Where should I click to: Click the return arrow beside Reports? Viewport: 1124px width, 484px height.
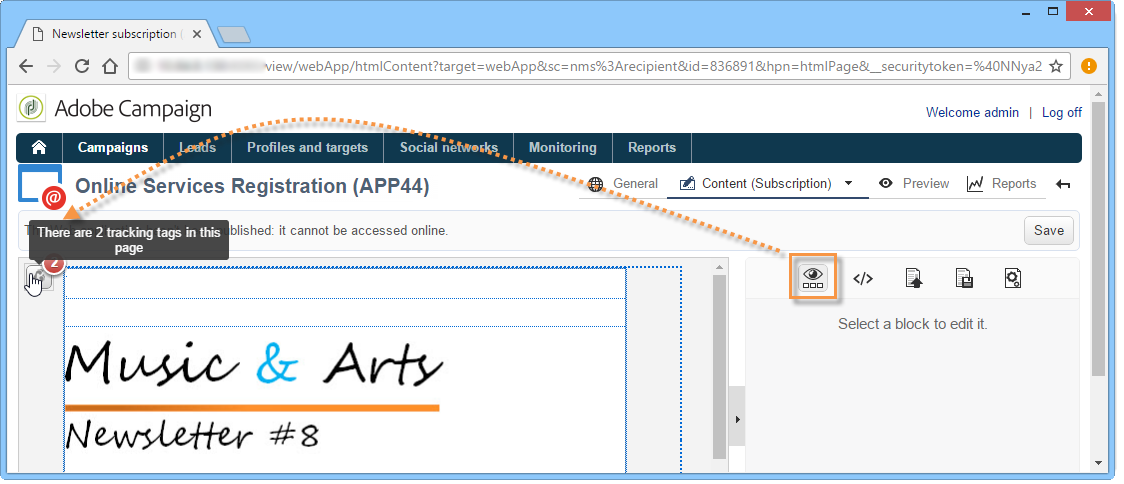[1063, 184]
